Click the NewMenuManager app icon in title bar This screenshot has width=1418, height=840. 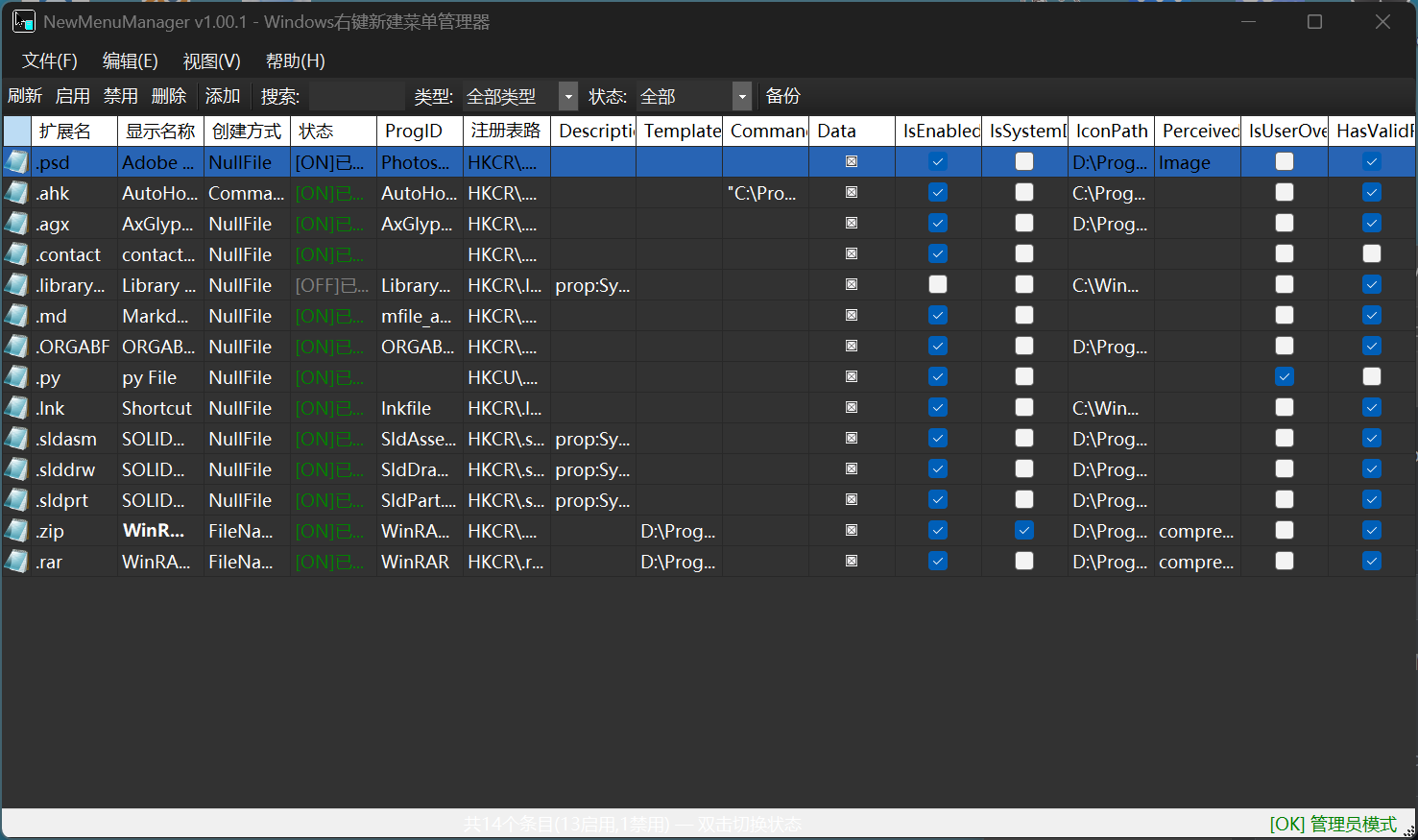click(x=24, y=21)
